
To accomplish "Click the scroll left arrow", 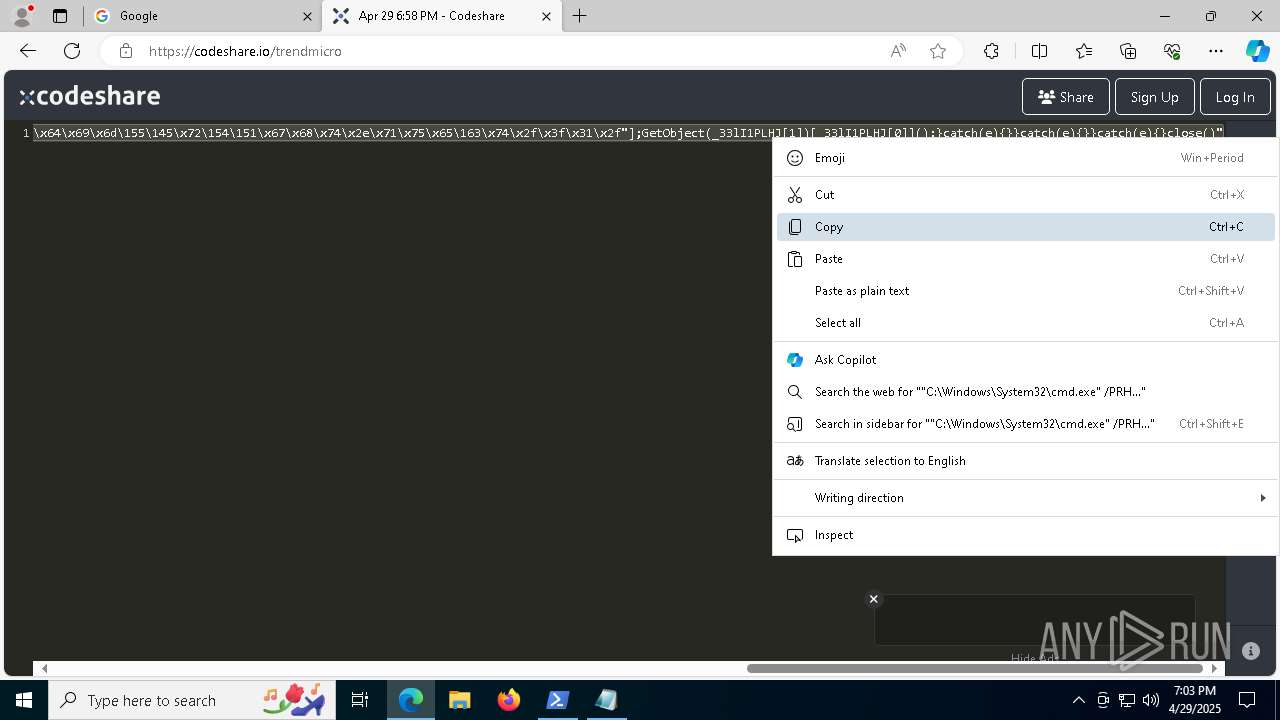I will pyautogui.click(x=44, y=668).
